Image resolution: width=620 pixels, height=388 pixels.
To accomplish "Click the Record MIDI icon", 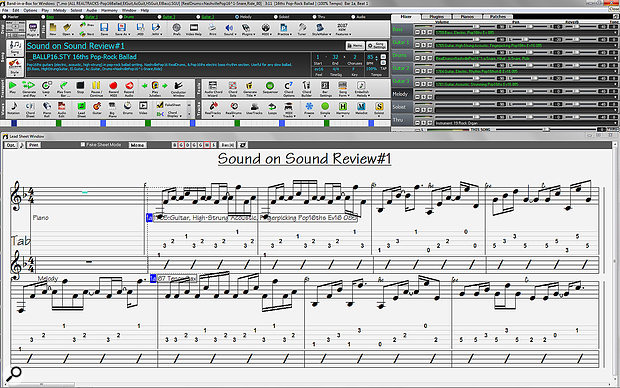I will point(113,87).
